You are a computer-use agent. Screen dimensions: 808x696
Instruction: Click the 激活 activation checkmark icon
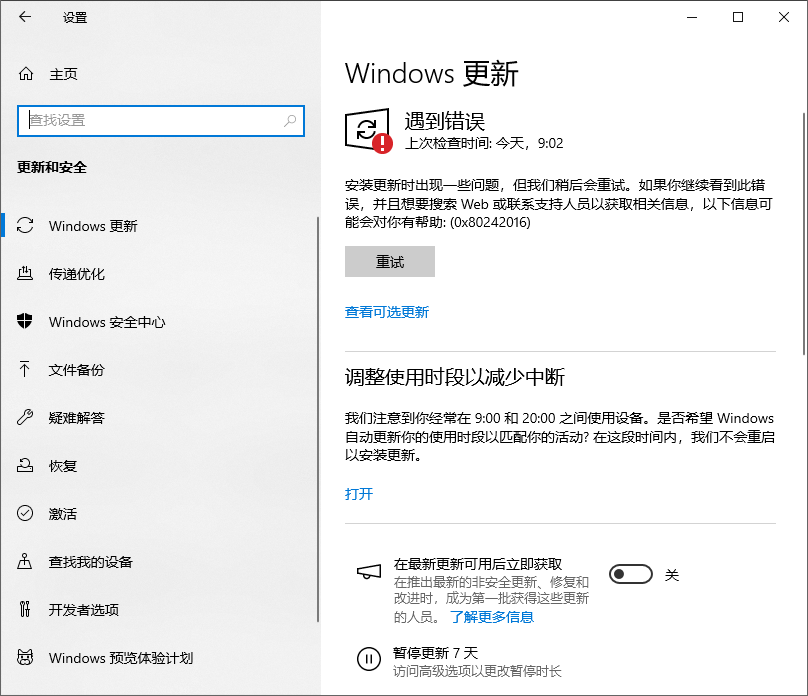click(24, 514)
